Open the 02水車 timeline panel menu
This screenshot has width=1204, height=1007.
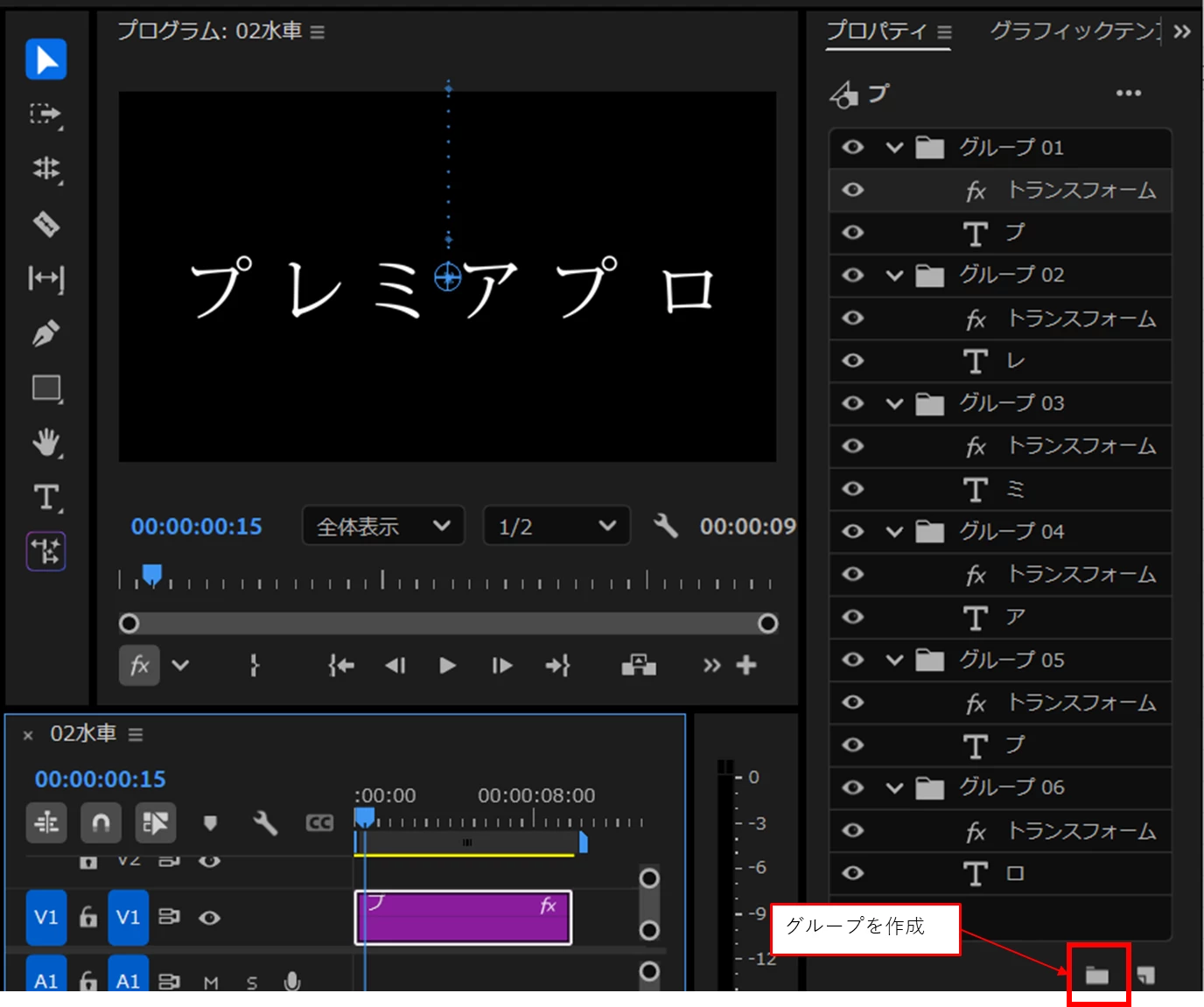[136, 734]
